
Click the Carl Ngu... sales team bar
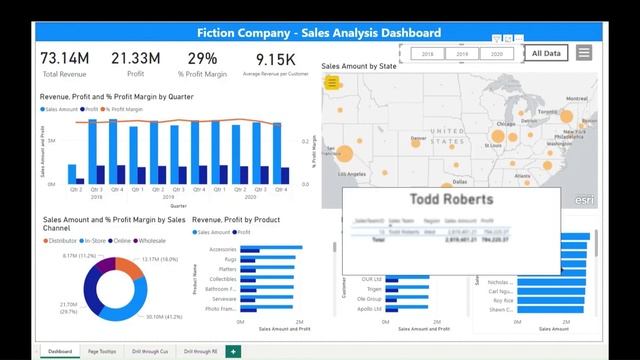[551, 291]
